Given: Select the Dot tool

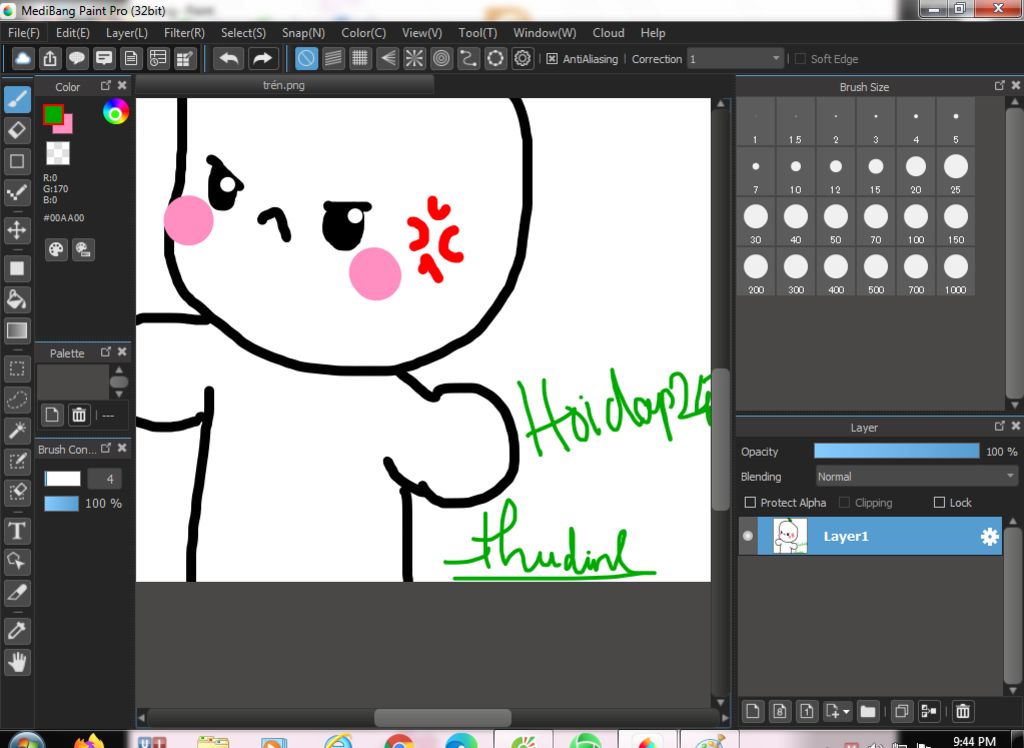Looking at the screenshot, I should [18, 192].
